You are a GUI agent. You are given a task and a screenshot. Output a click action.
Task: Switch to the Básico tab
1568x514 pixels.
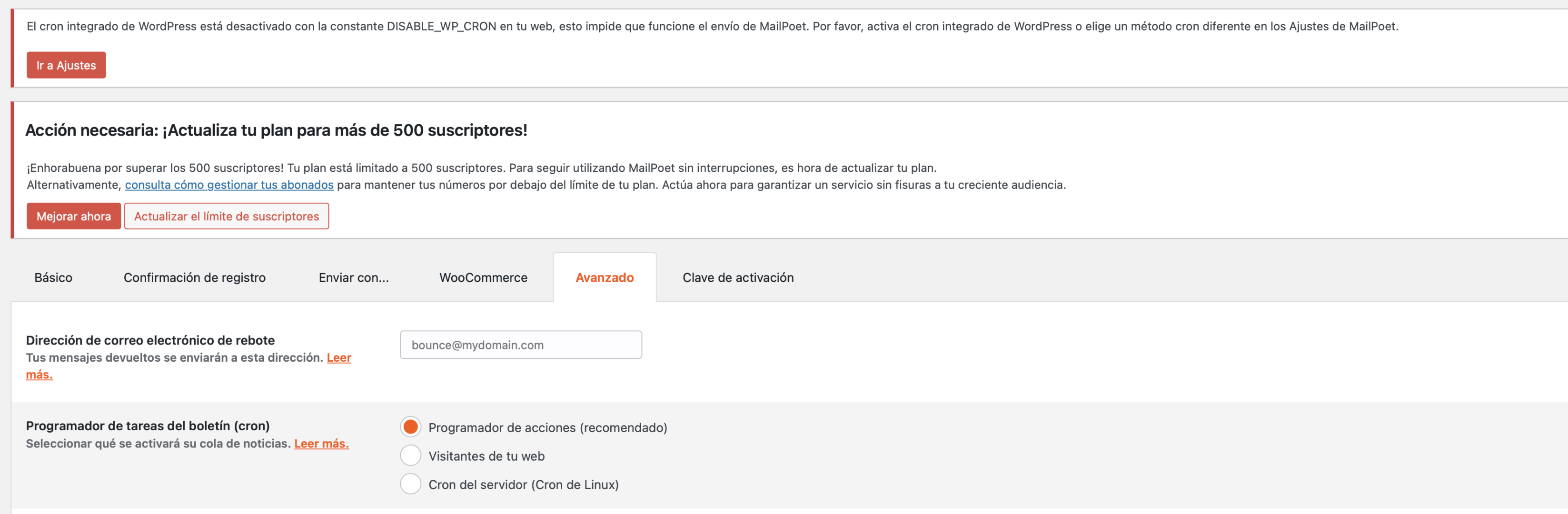pos(54,277)
